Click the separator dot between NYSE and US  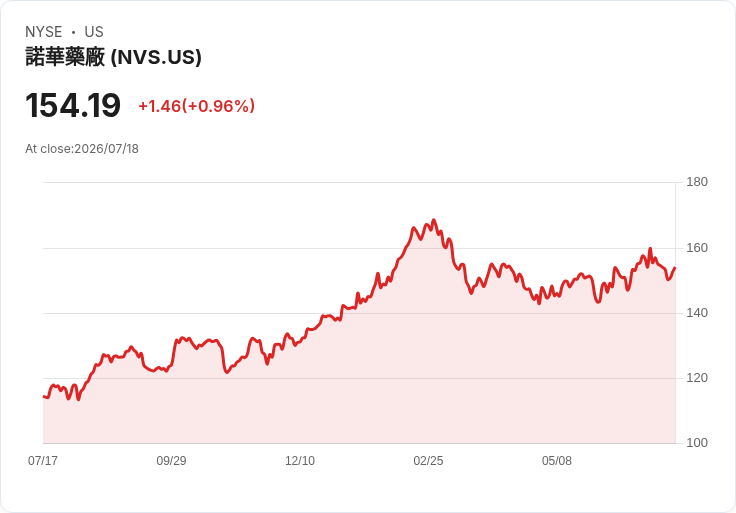pos(73,32)
